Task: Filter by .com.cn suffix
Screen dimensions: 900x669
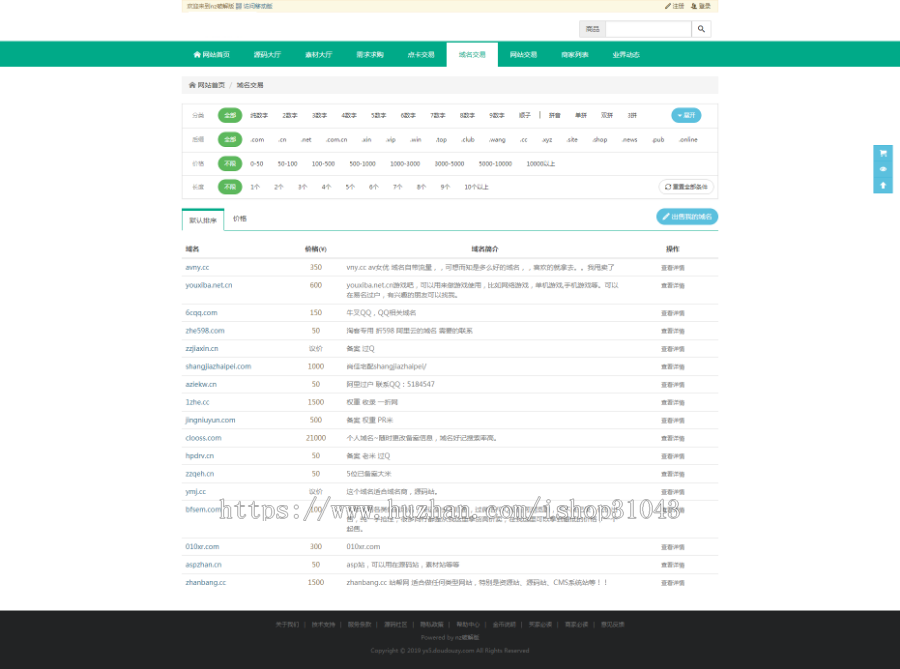Action: 336,139
